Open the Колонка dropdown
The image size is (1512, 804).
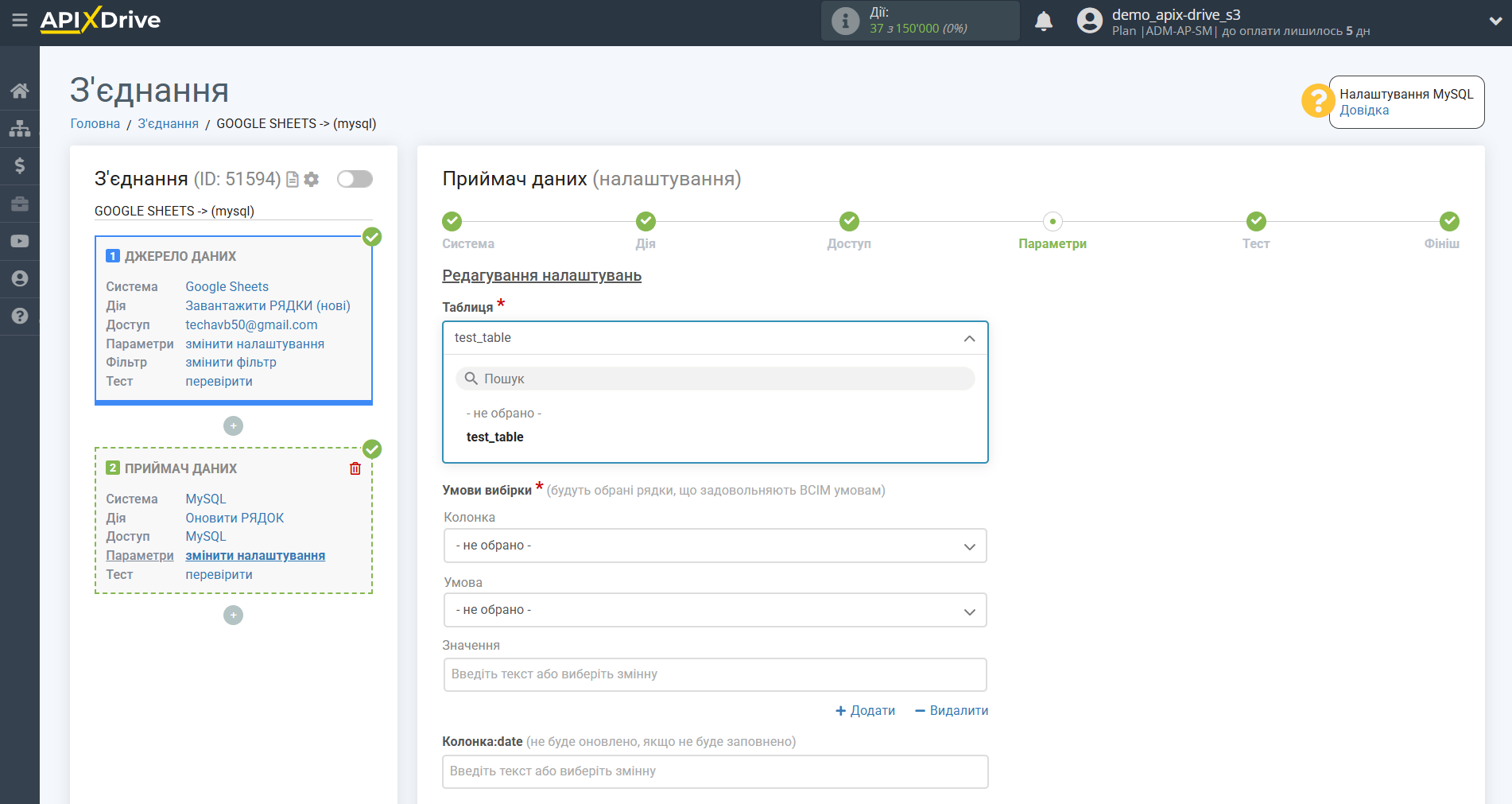[x=715, y=546]
